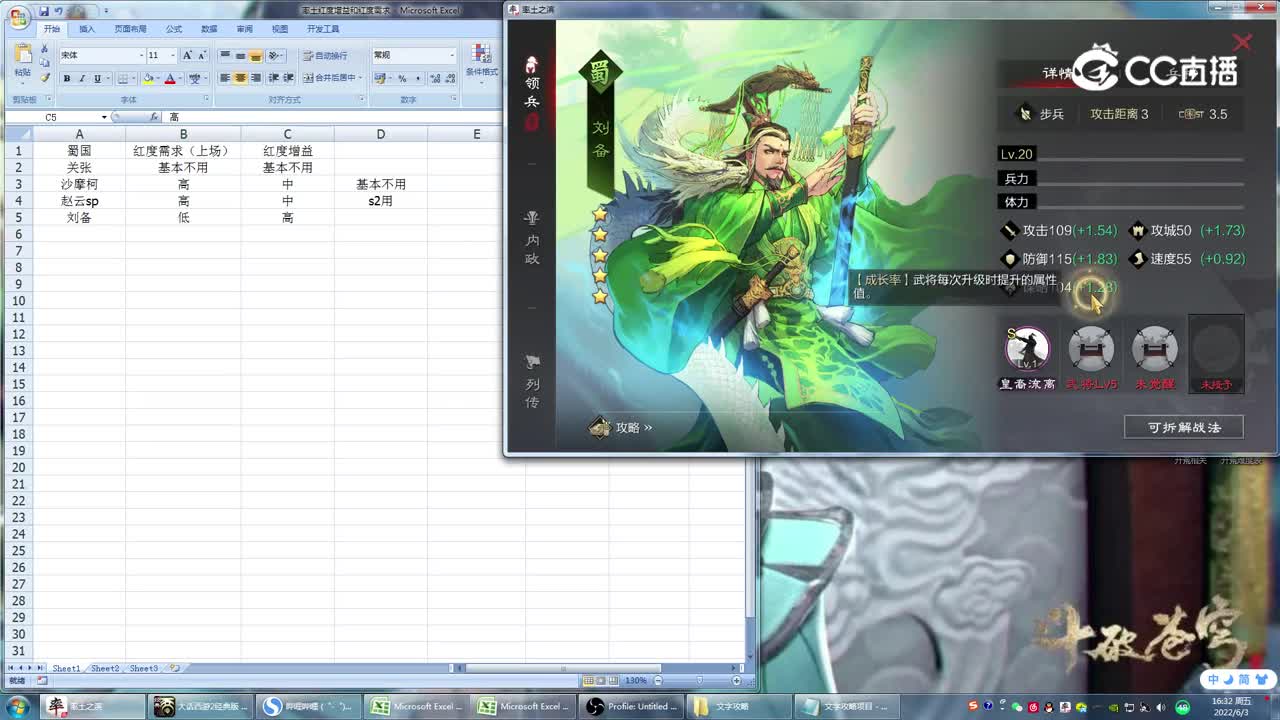Viewport: 1280px width, 720px height.
Task: Apply percent style format
Action: point(402,78)
